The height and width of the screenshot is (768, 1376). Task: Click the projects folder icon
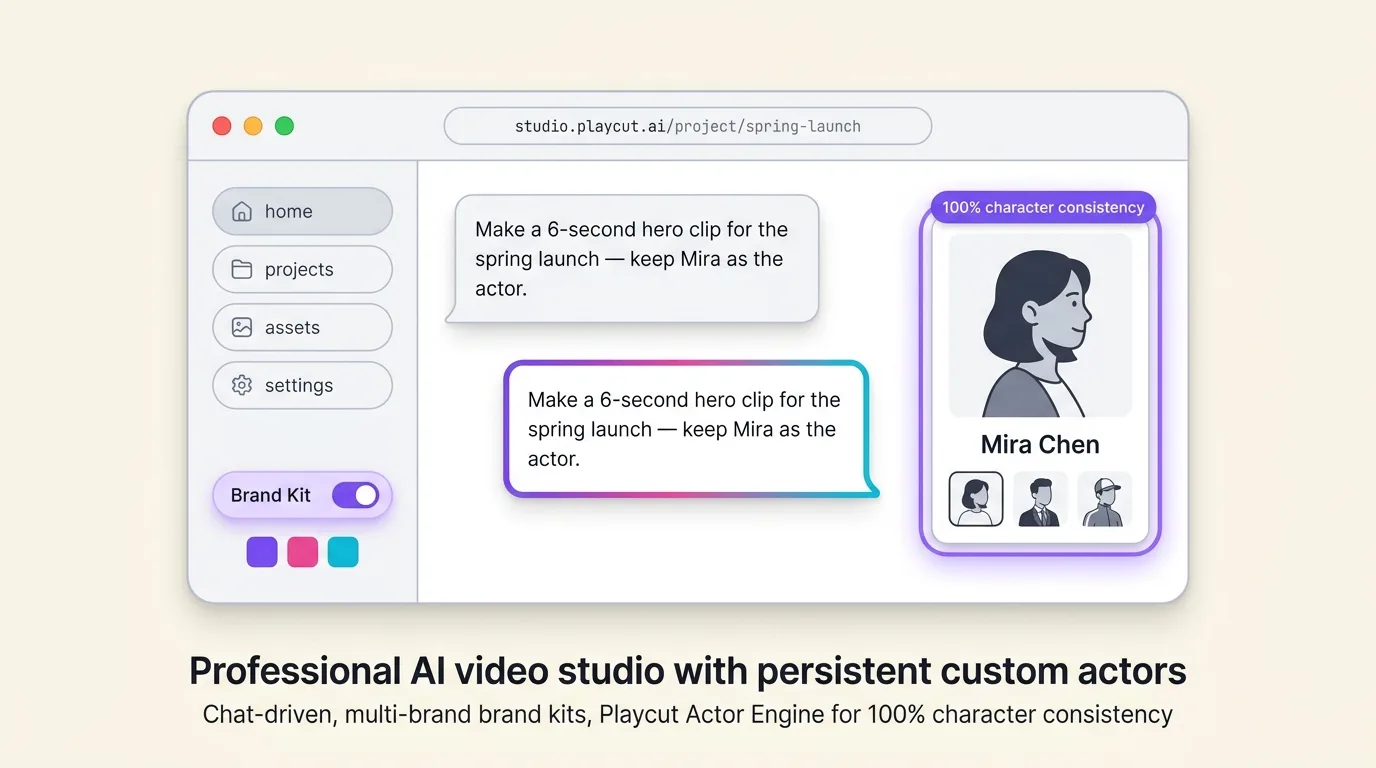(x=241, y=269)
